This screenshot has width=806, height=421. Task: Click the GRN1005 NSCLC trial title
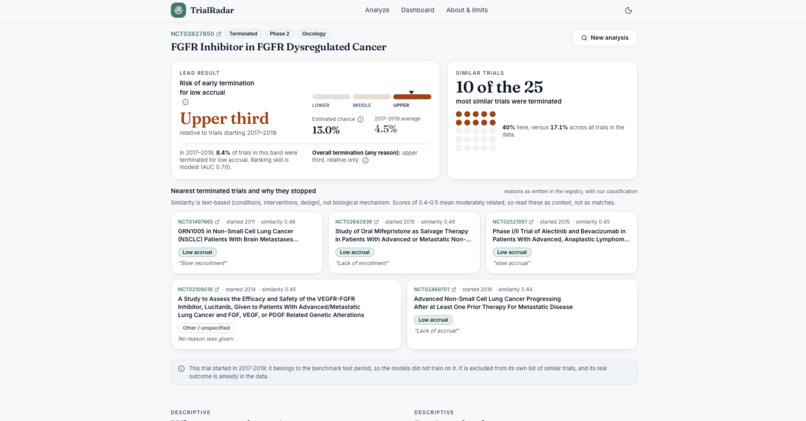[239, 235]
